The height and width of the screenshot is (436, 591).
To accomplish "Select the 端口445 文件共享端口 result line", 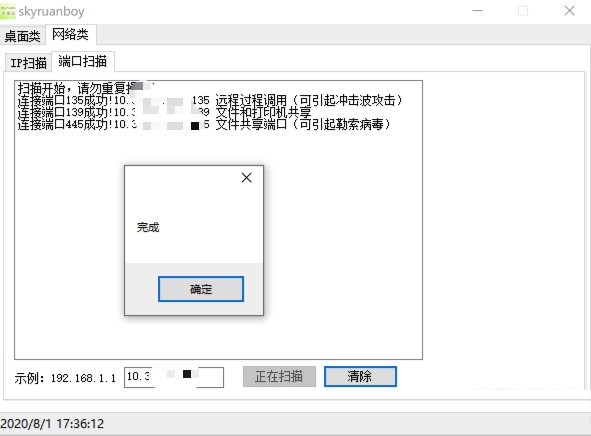I will [x=204, y=124].
